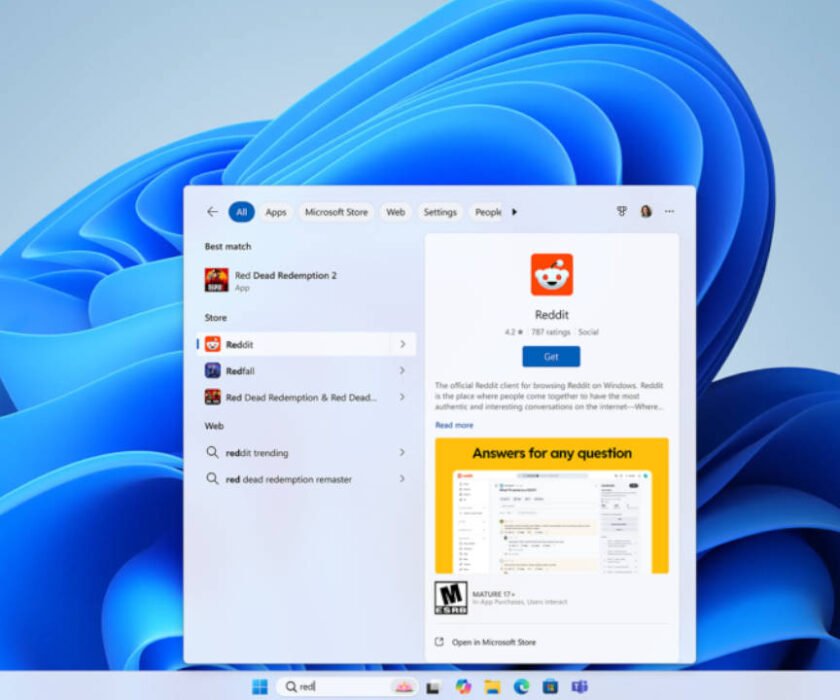The width and height of the screenshot is (840, 700).
Task: Switch to the Microsoft Store filter
Action: (336, 212)
